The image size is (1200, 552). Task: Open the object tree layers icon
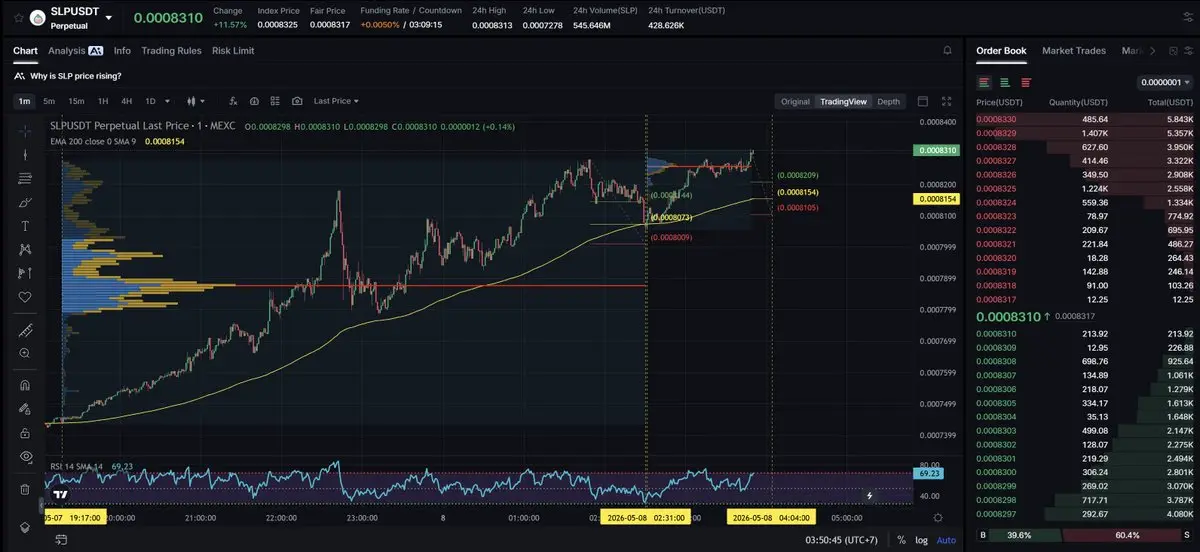25,527
